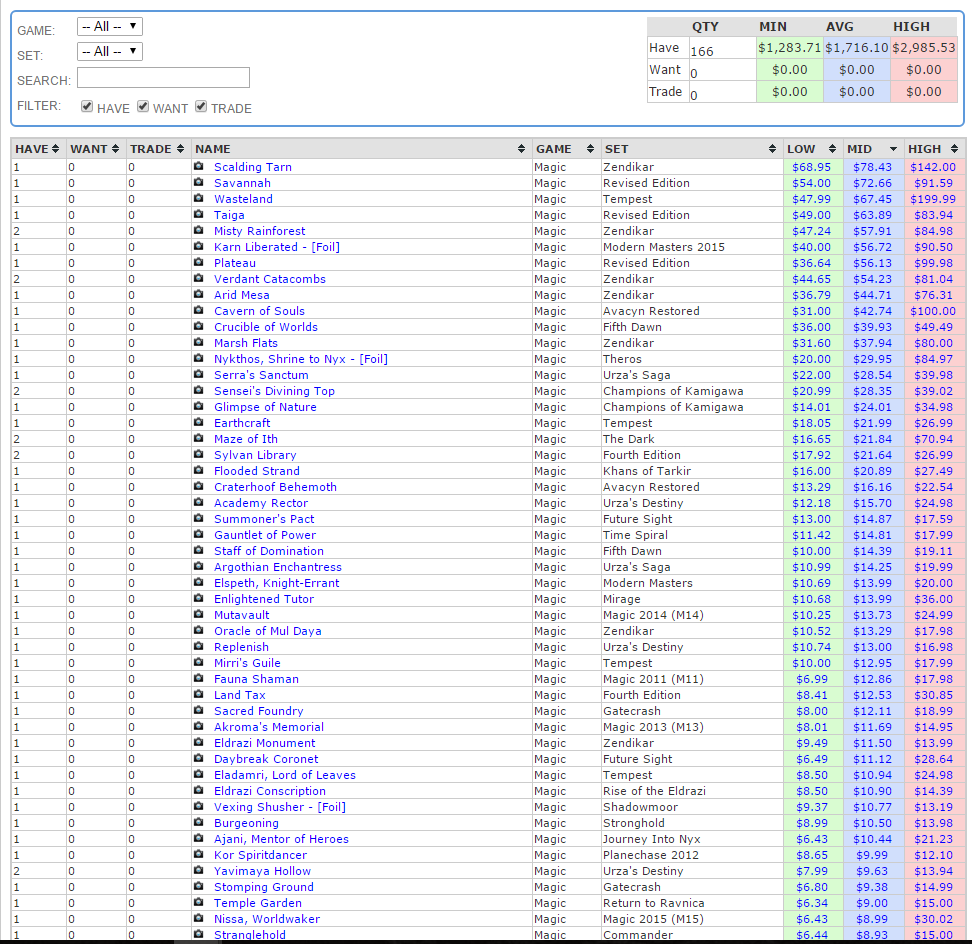Uncheck the TRADE filter checkbox
The image size is (972, 944).
pos(200,107)
